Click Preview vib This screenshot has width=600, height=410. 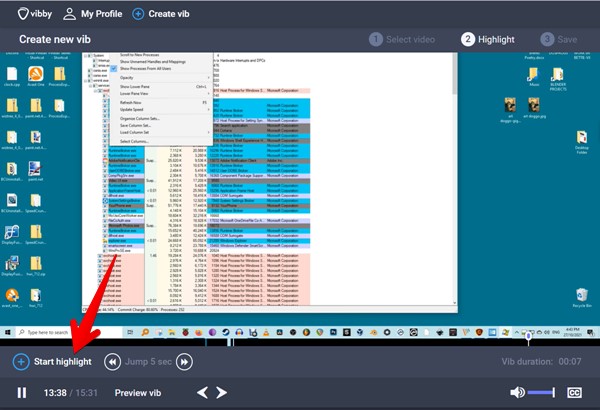138,393
